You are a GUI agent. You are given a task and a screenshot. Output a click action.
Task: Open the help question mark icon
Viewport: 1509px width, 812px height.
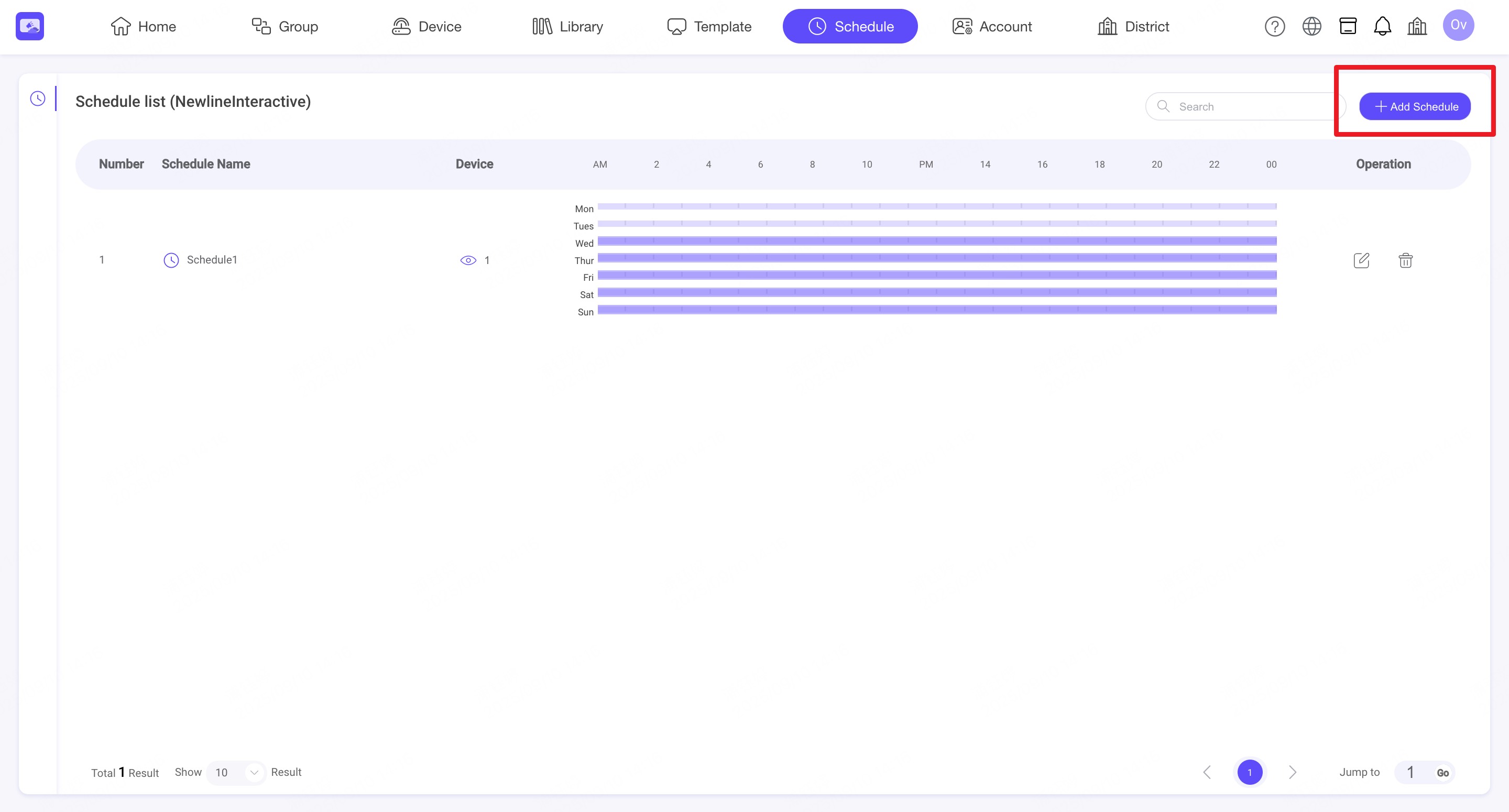click(x=1275, y=26)
